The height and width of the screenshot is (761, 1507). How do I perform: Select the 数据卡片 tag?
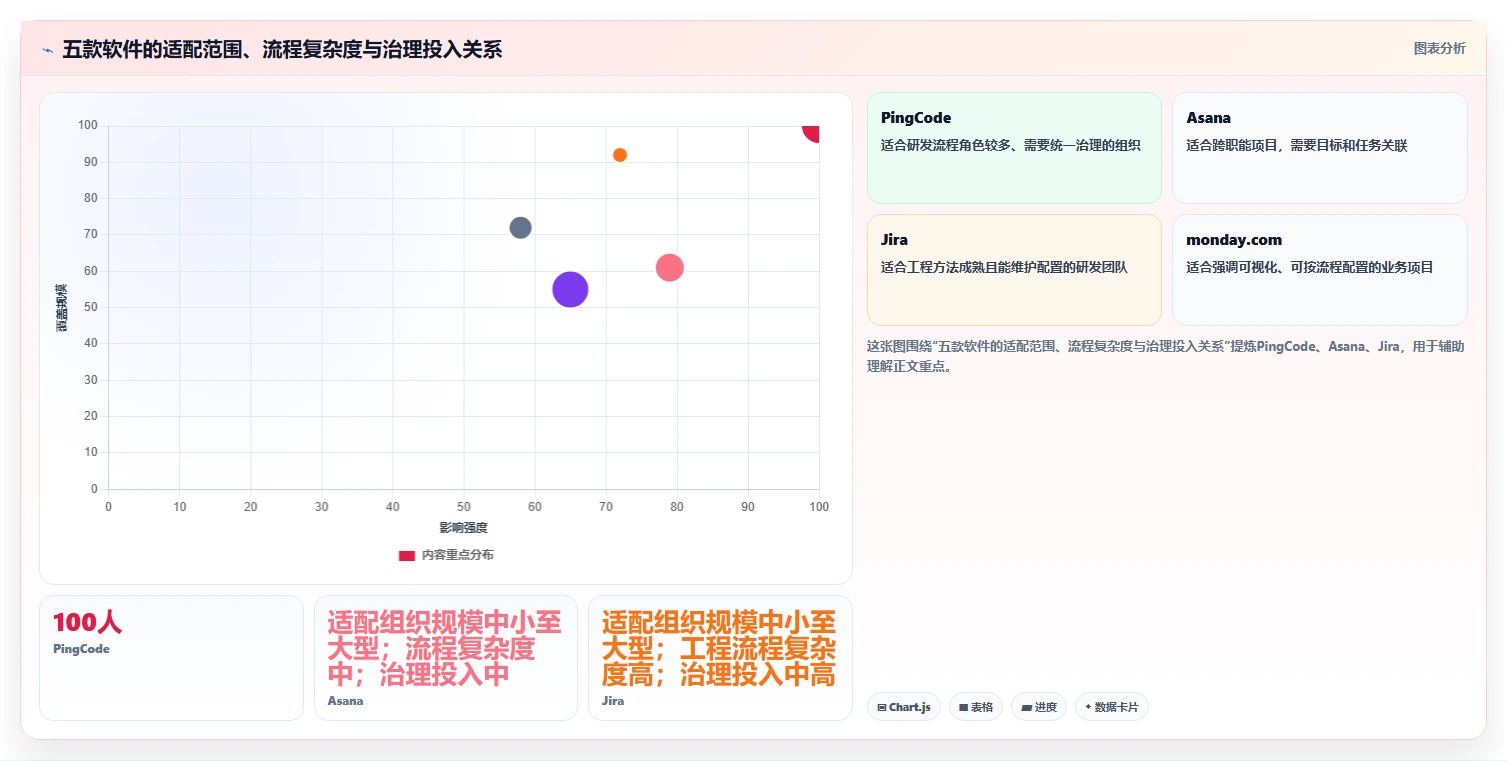(1111, 707)
